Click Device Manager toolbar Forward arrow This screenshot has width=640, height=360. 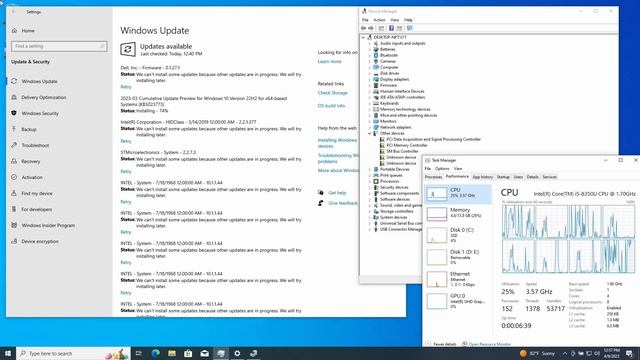(371, 28)
